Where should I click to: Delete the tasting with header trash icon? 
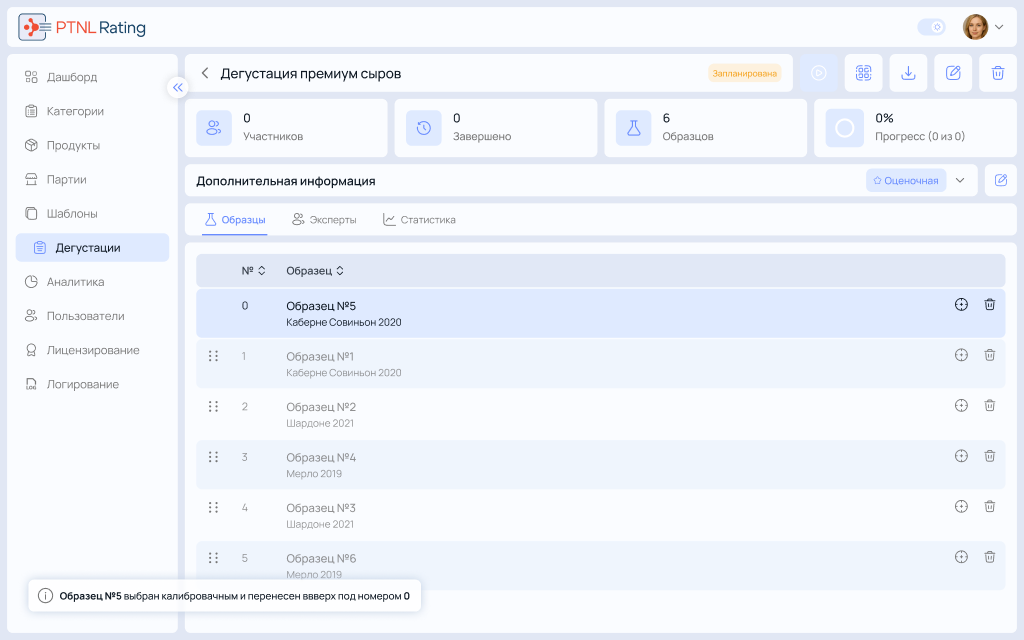point(998,73)
